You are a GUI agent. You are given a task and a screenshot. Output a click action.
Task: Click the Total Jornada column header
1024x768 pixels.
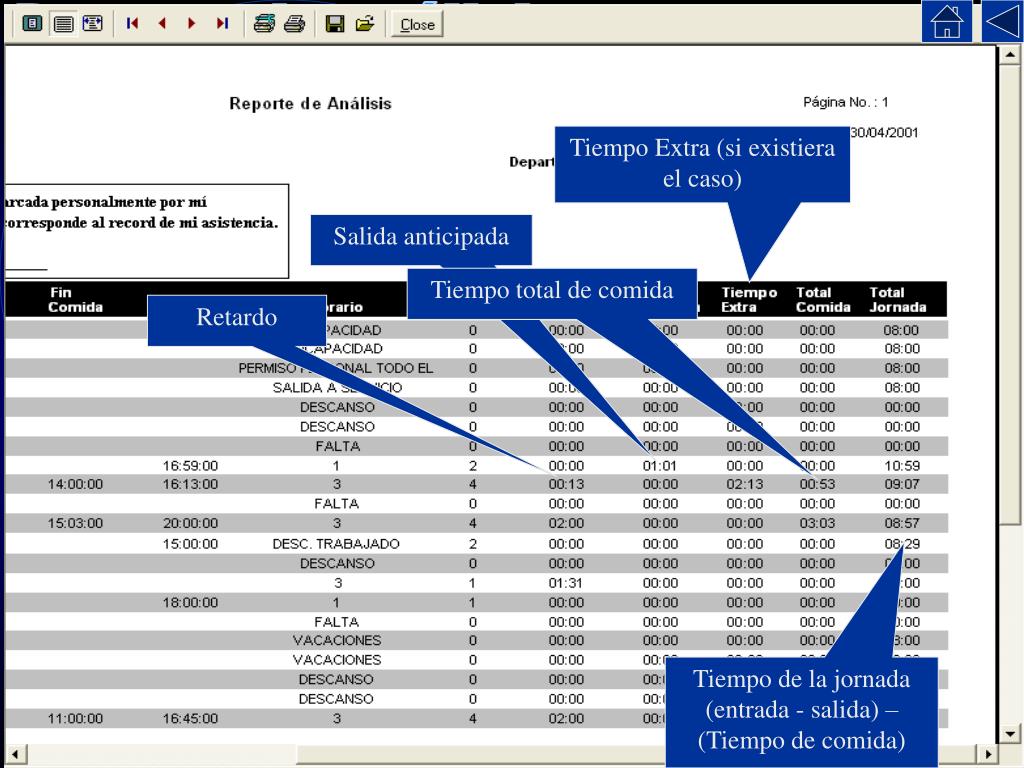(897, 300)
